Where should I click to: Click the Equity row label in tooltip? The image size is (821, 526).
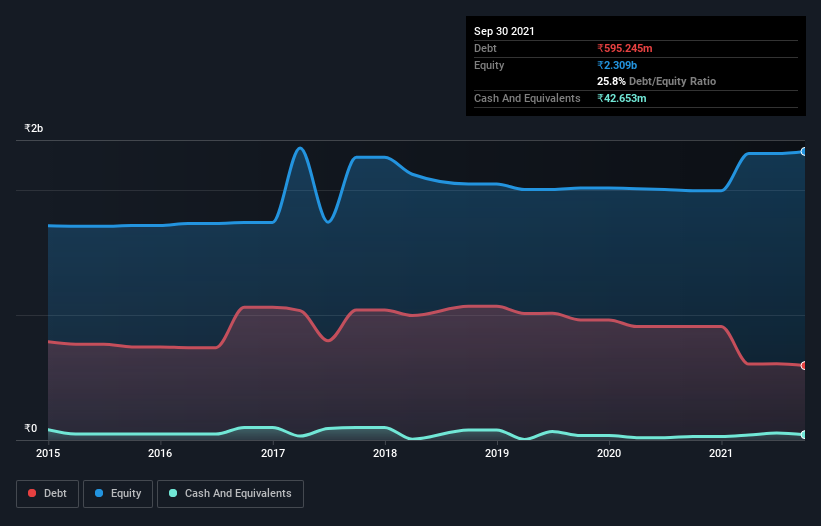pos(489,65)
